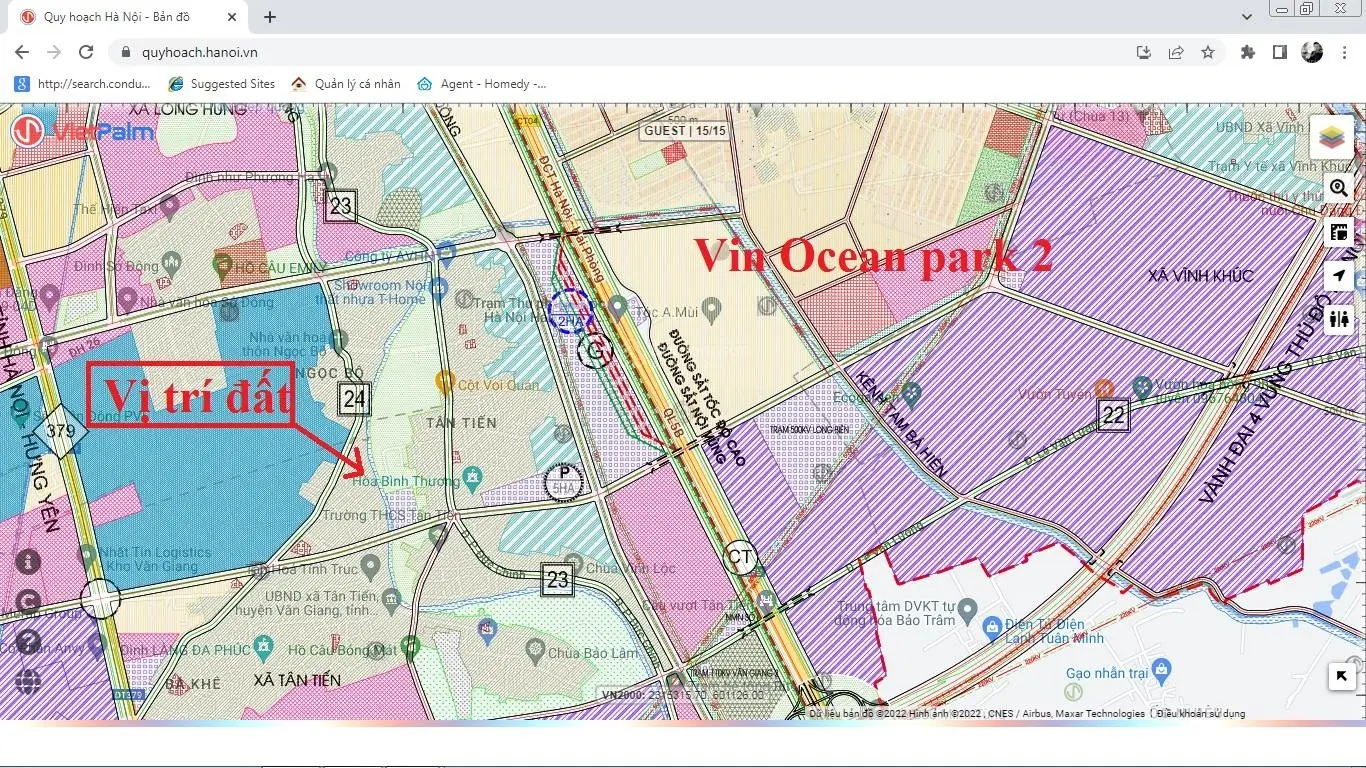Click the man and woman figures icon

tap(1339, 320)
